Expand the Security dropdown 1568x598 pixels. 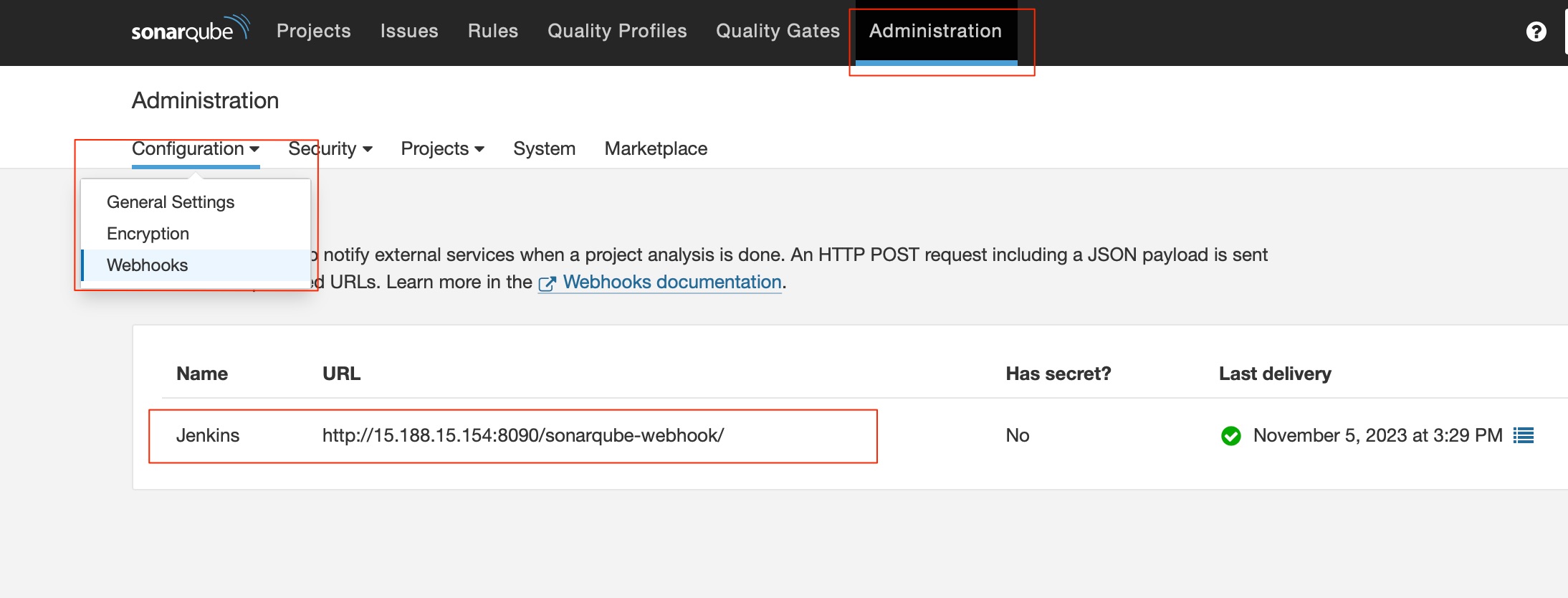tap(330, 148)
